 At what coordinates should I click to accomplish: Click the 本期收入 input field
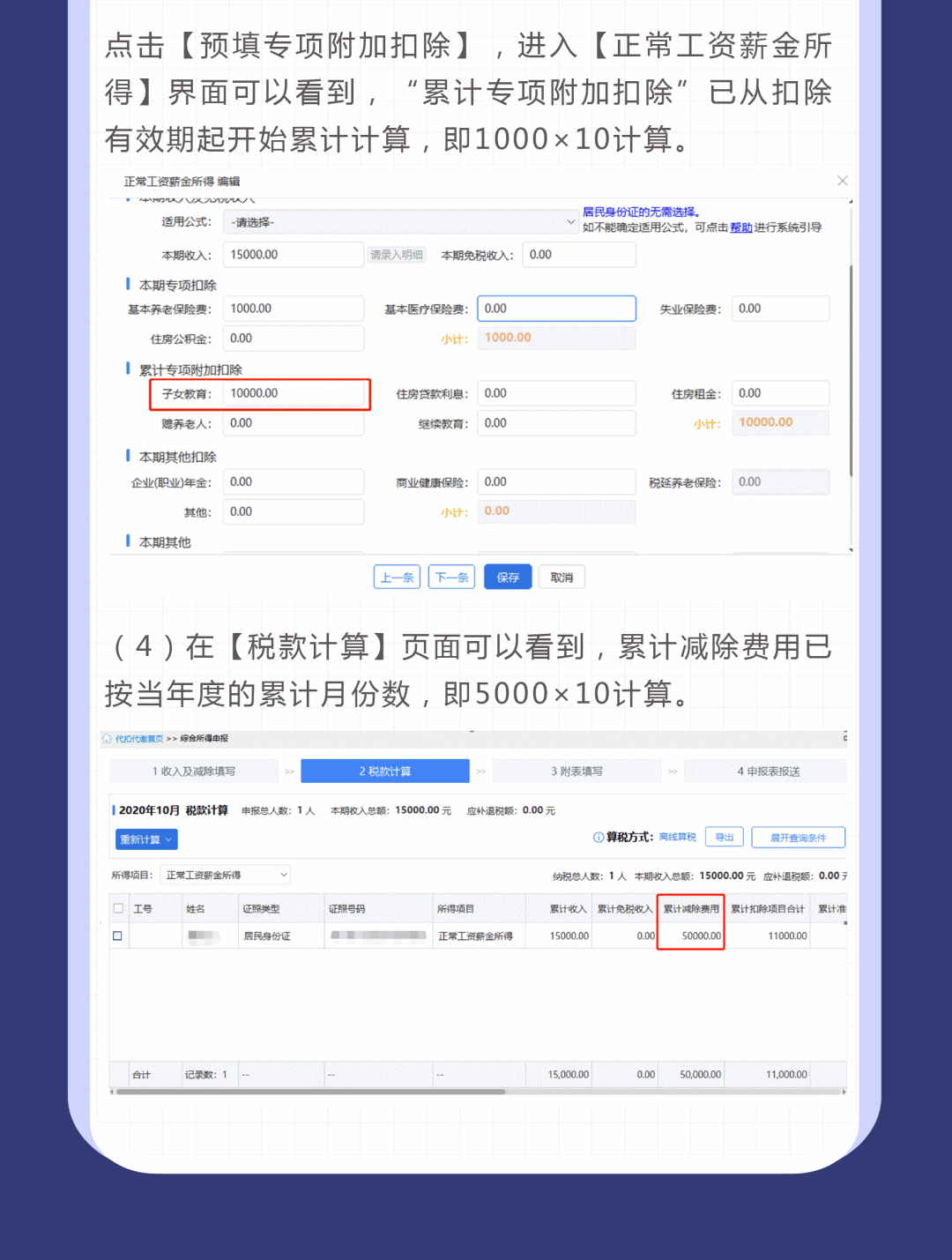(294, 255)
